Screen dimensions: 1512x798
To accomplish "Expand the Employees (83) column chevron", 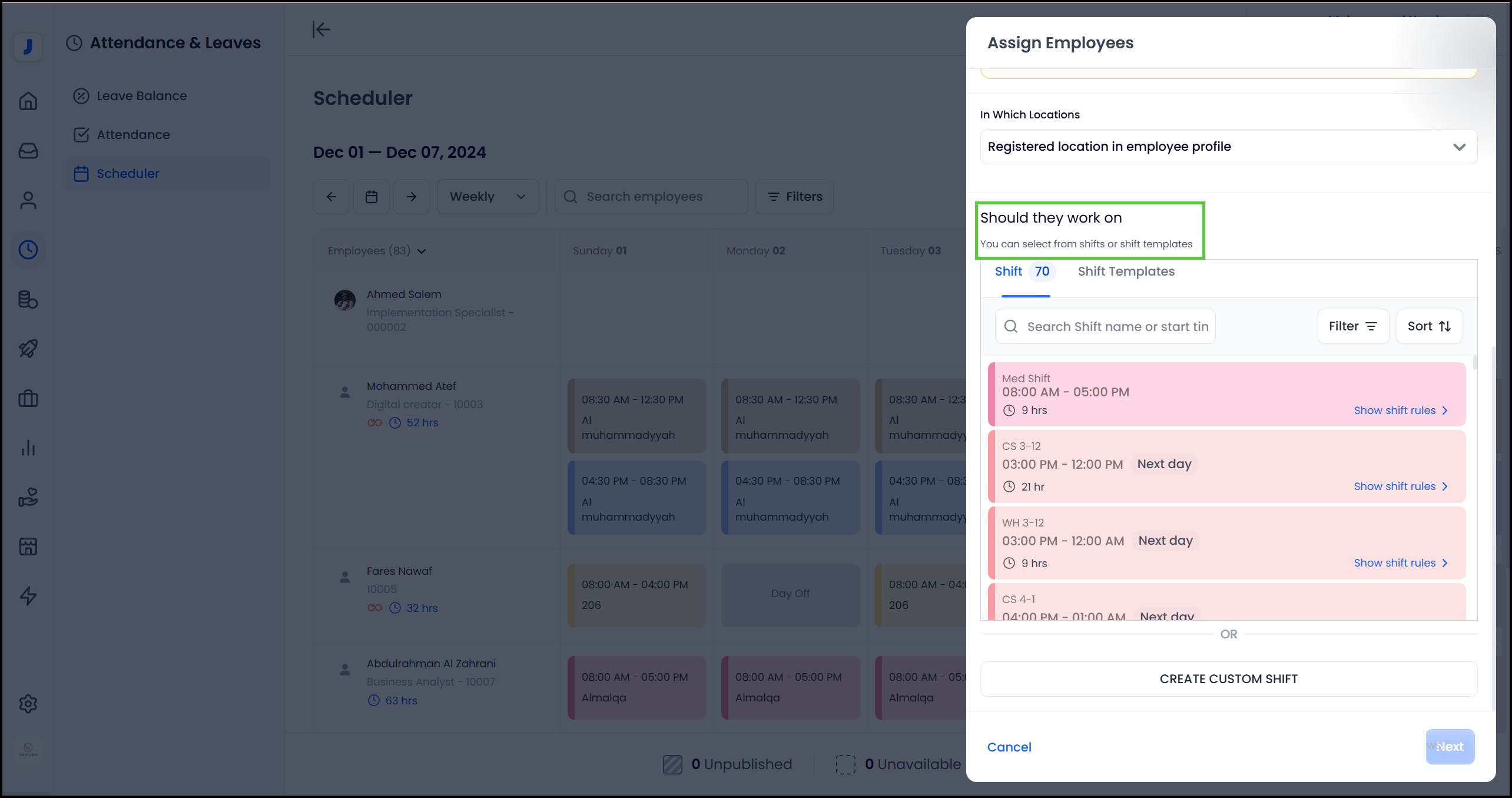I will pyautogui.click(x=422, y=251).
